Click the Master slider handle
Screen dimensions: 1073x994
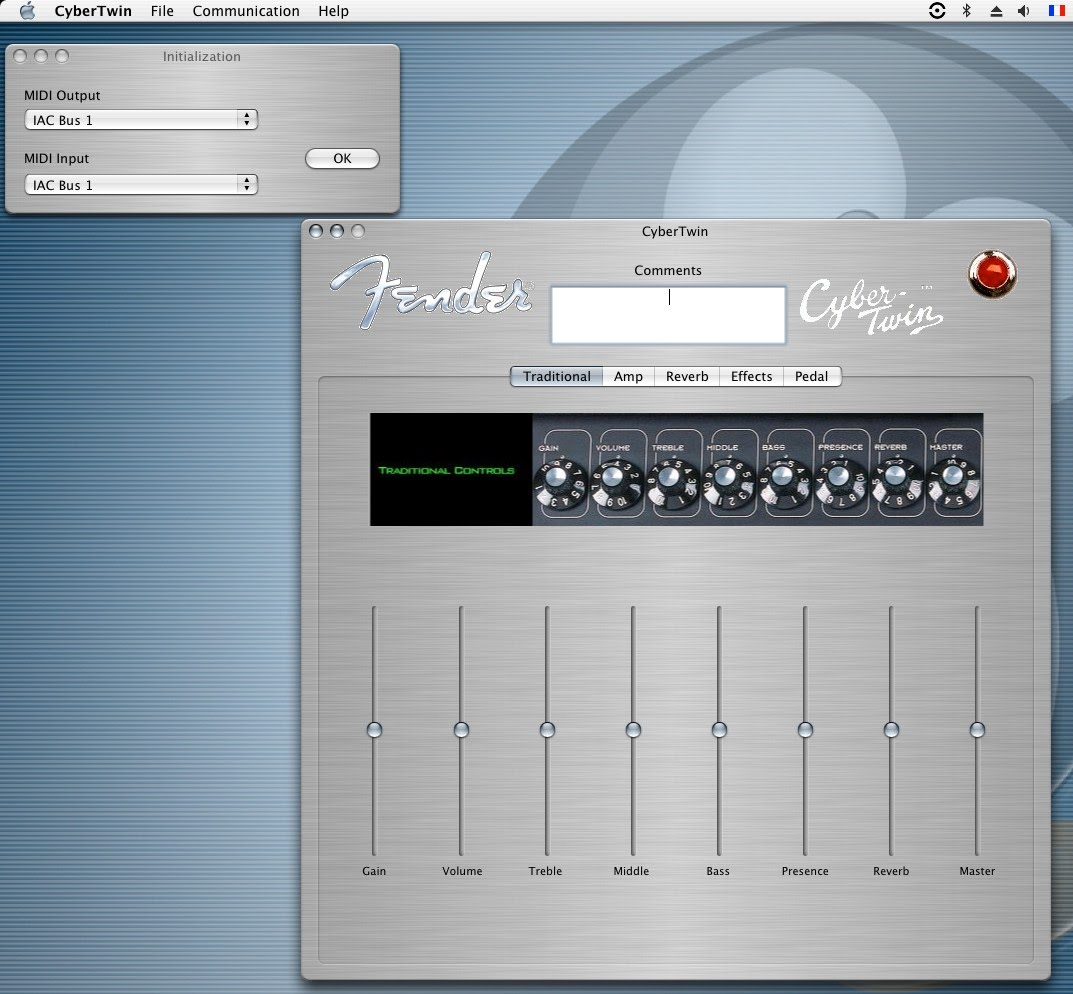(x=977, y=730)
